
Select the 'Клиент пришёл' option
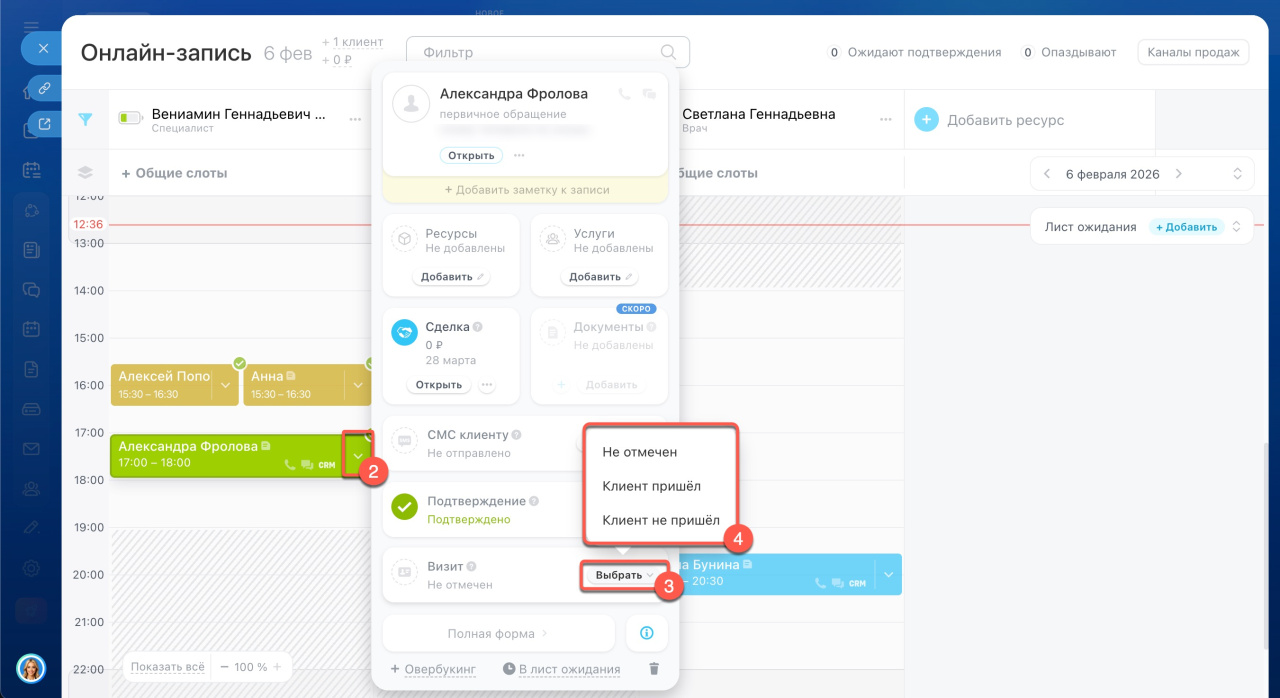point(651,486)
